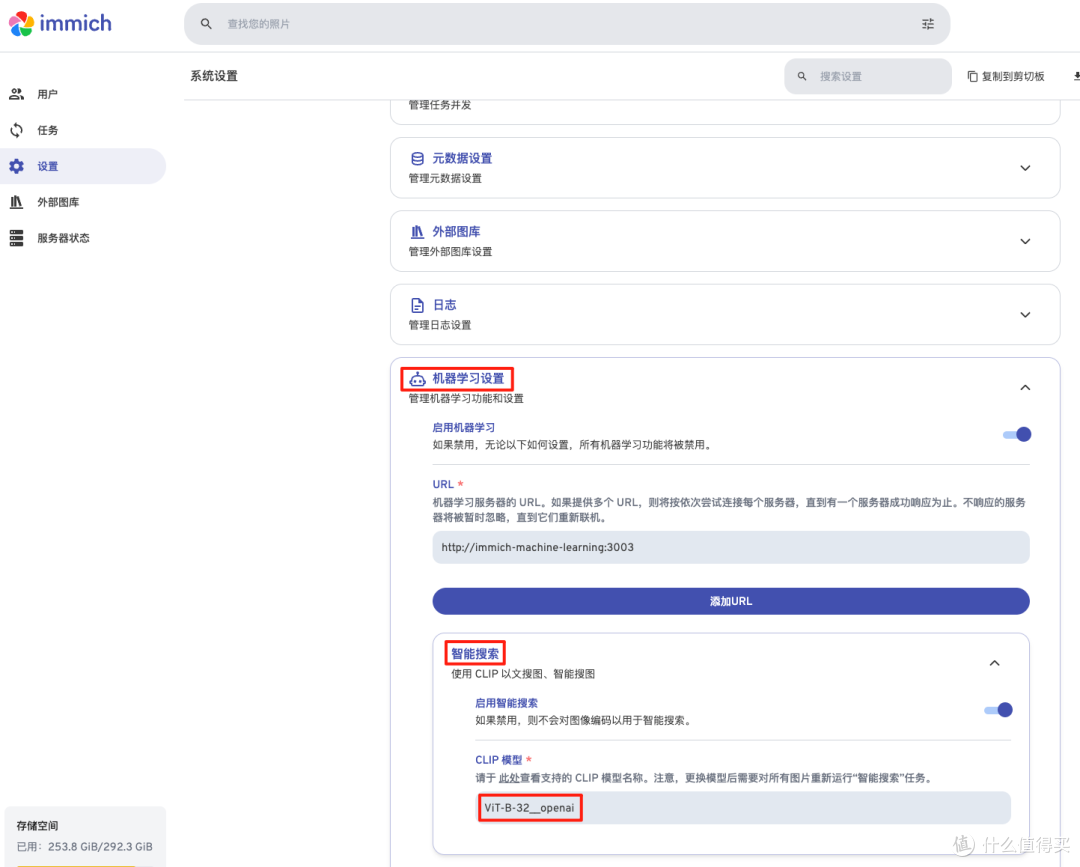Image resolution: width=1080 pixels, height=867 pixels.
Task: Focus the 搜索设置 input field
Action: click(x=868, y=76)
